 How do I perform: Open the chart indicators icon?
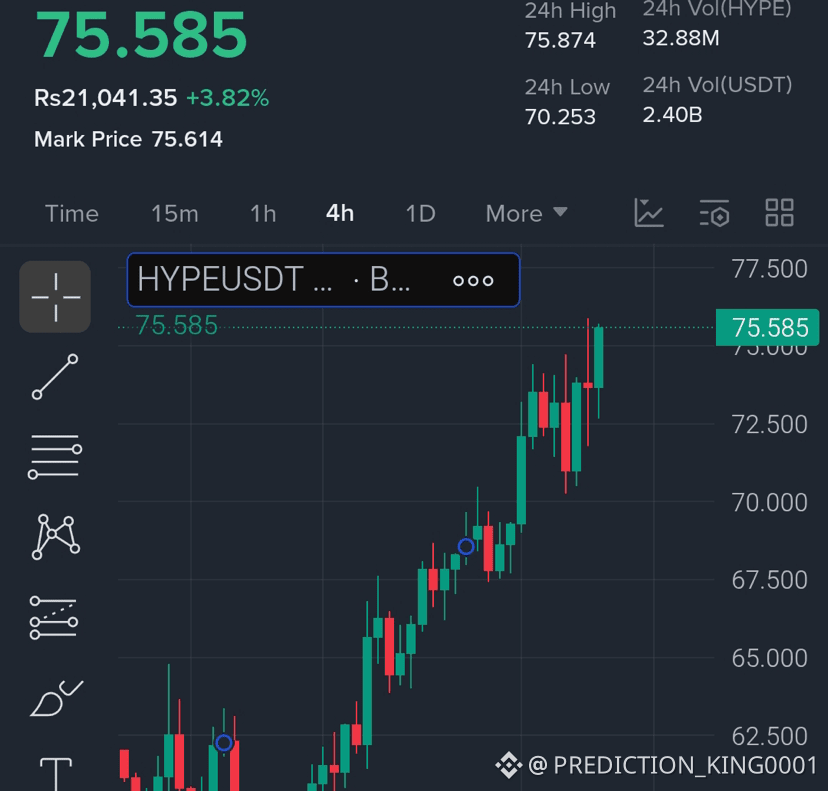(x=648, y=213)
